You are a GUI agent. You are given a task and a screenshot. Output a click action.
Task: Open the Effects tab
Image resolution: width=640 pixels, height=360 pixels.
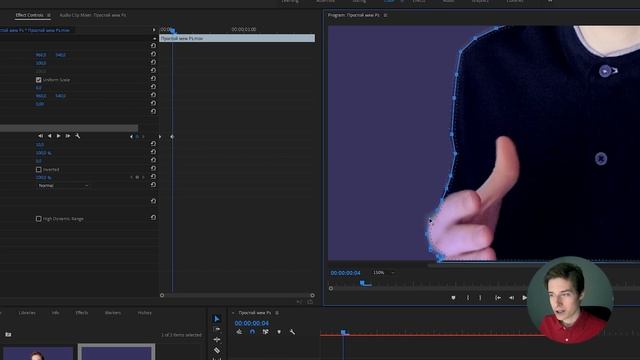(x=82, y=313)
